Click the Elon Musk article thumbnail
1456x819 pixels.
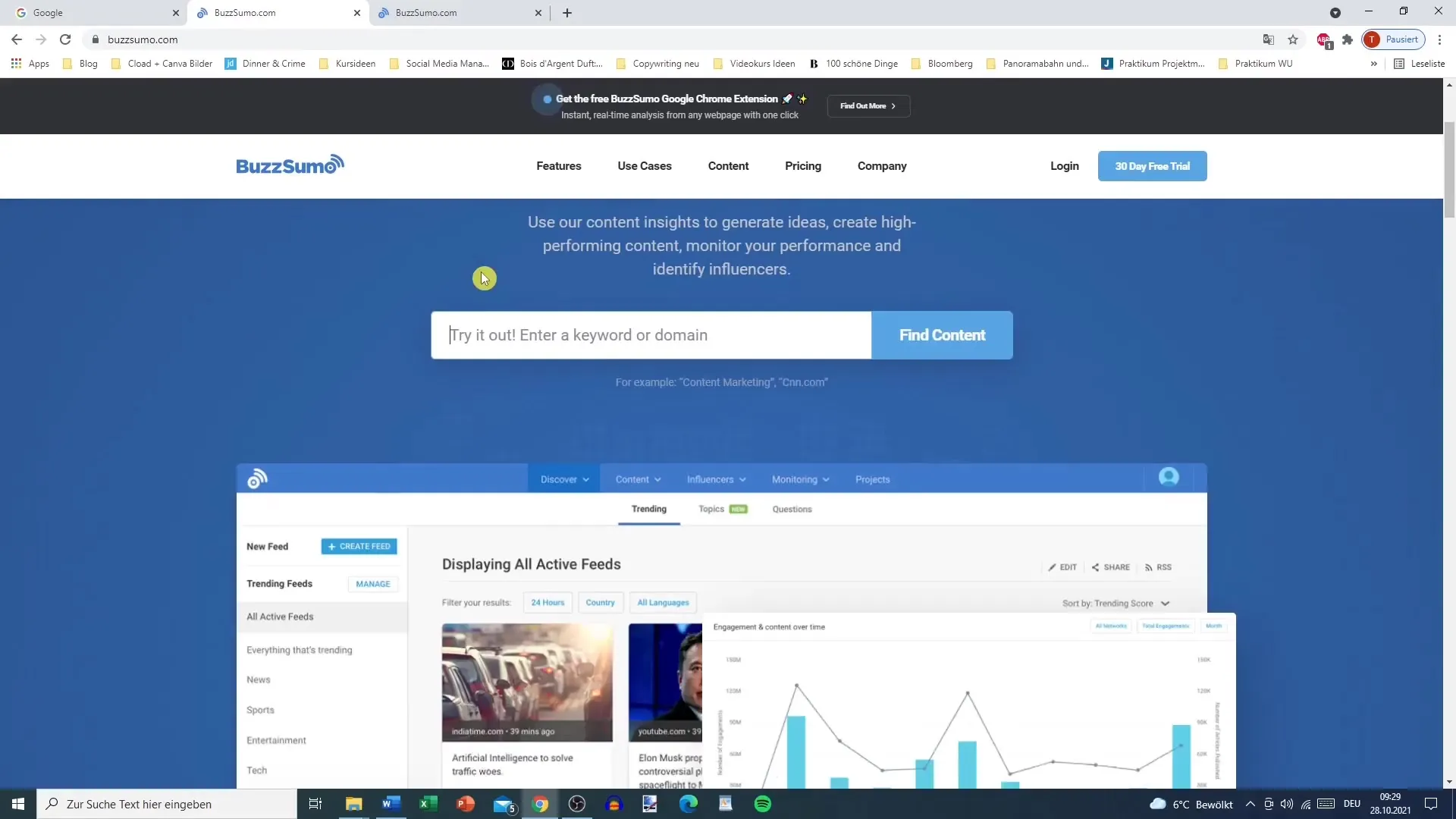(665, 682)
